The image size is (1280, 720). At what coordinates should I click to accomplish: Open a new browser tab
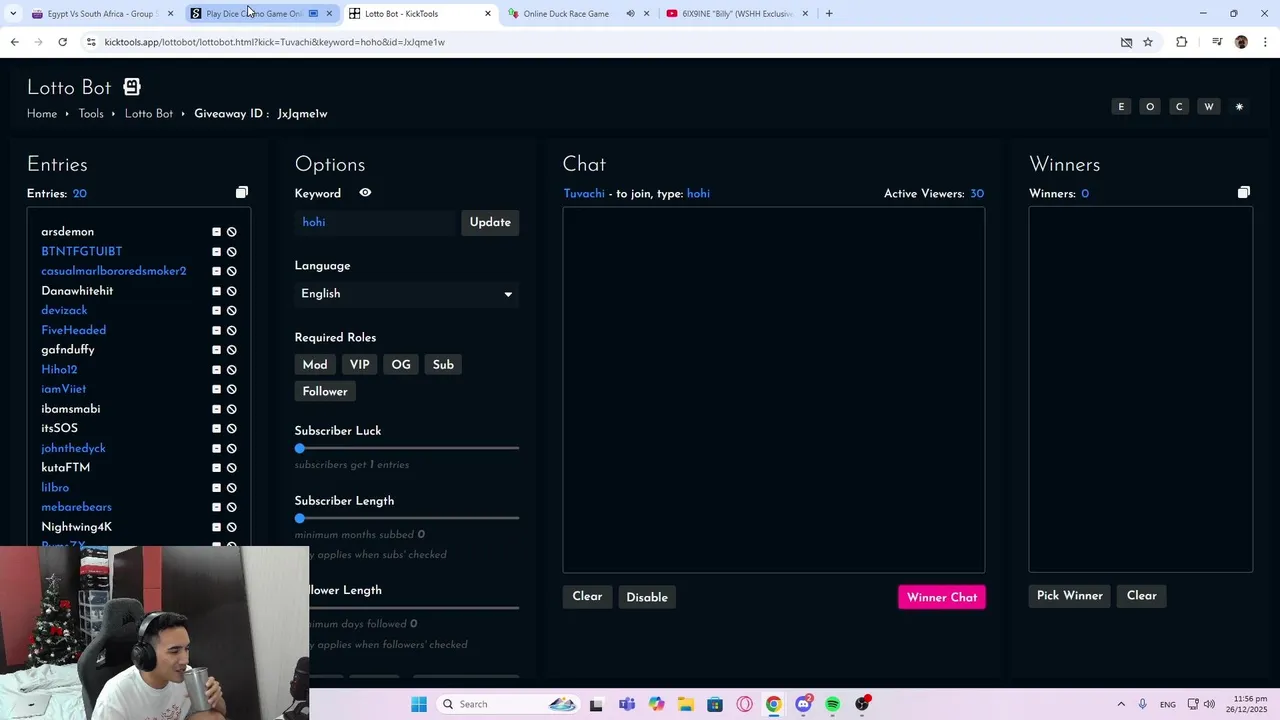tap(829, 13)
